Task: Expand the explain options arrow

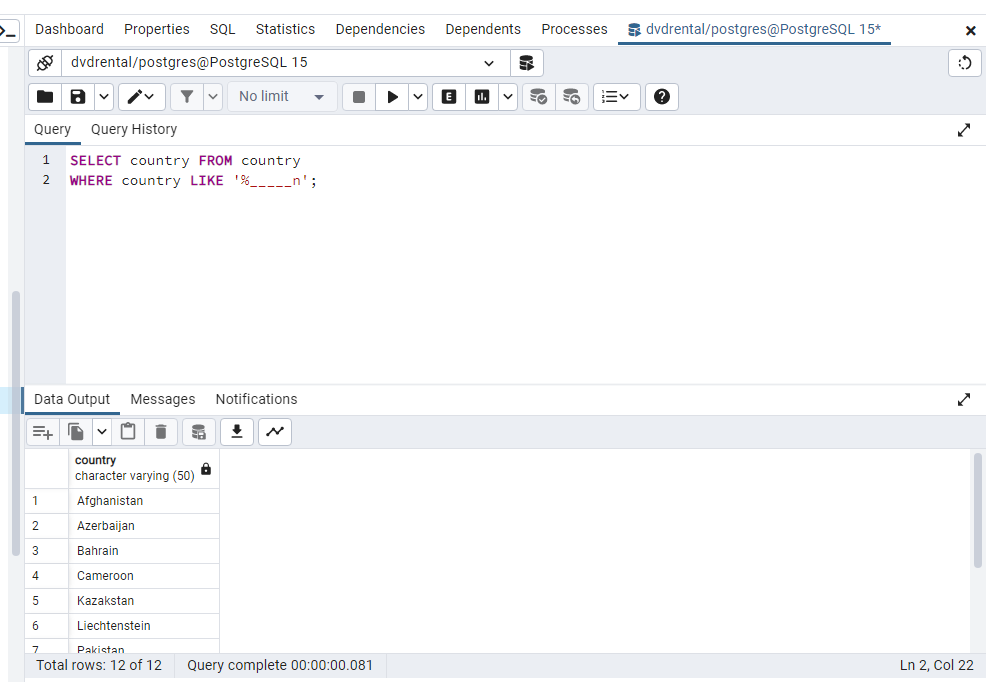Action: click(508, 97)
